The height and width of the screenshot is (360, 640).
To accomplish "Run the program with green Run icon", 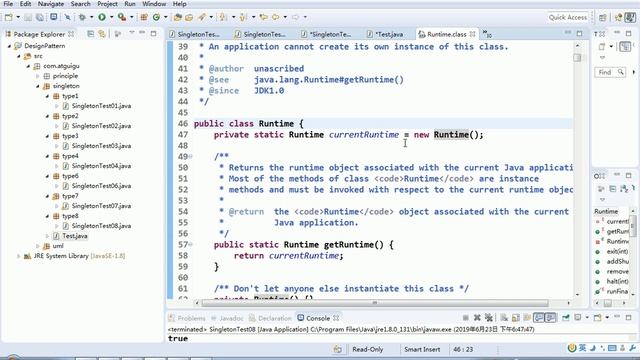I will pos(102,17).
